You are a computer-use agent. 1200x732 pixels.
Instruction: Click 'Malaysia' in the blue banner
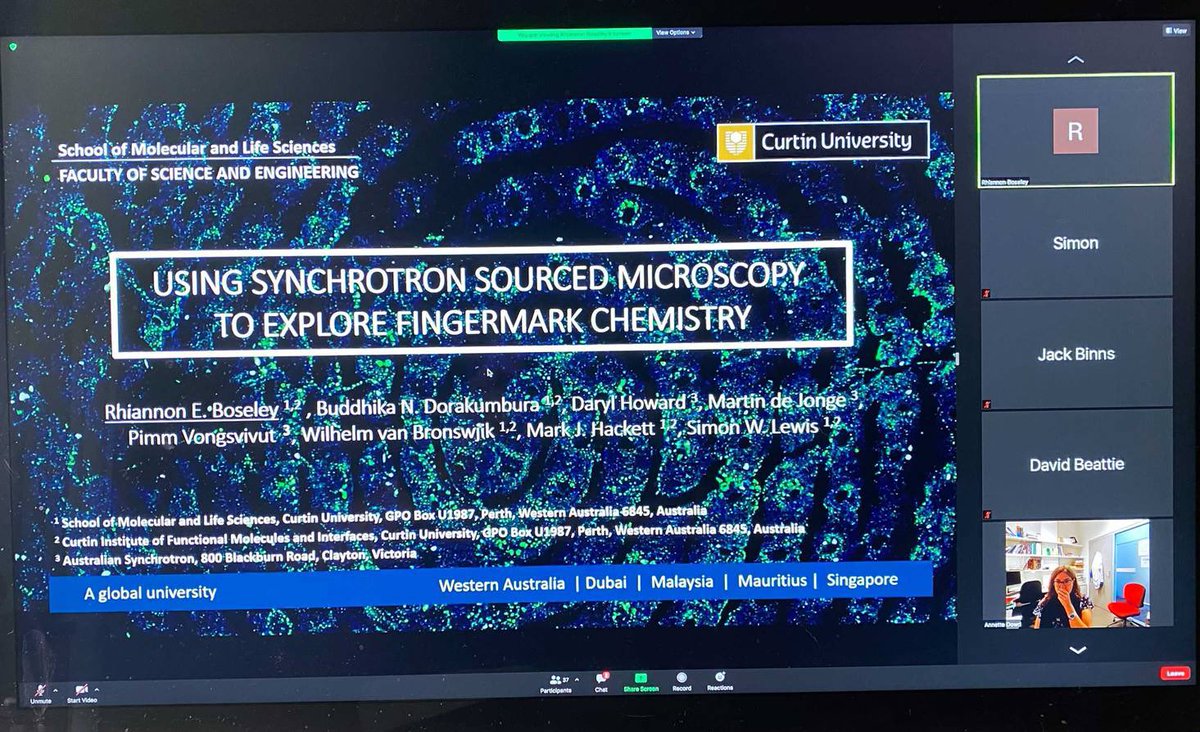[682, 582]
